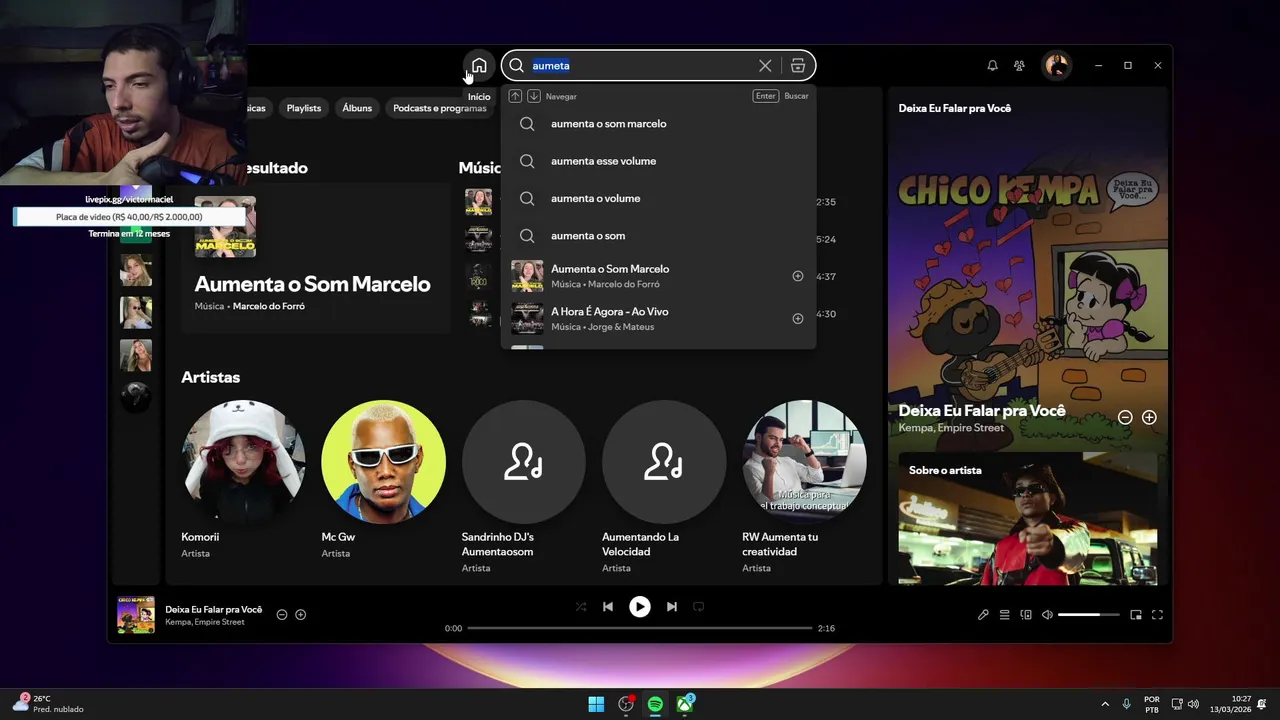Choose search suggestion 'aumenta o som'
Image resolution: width=1280 pixels, height=720 pixels.
point(658,236)
